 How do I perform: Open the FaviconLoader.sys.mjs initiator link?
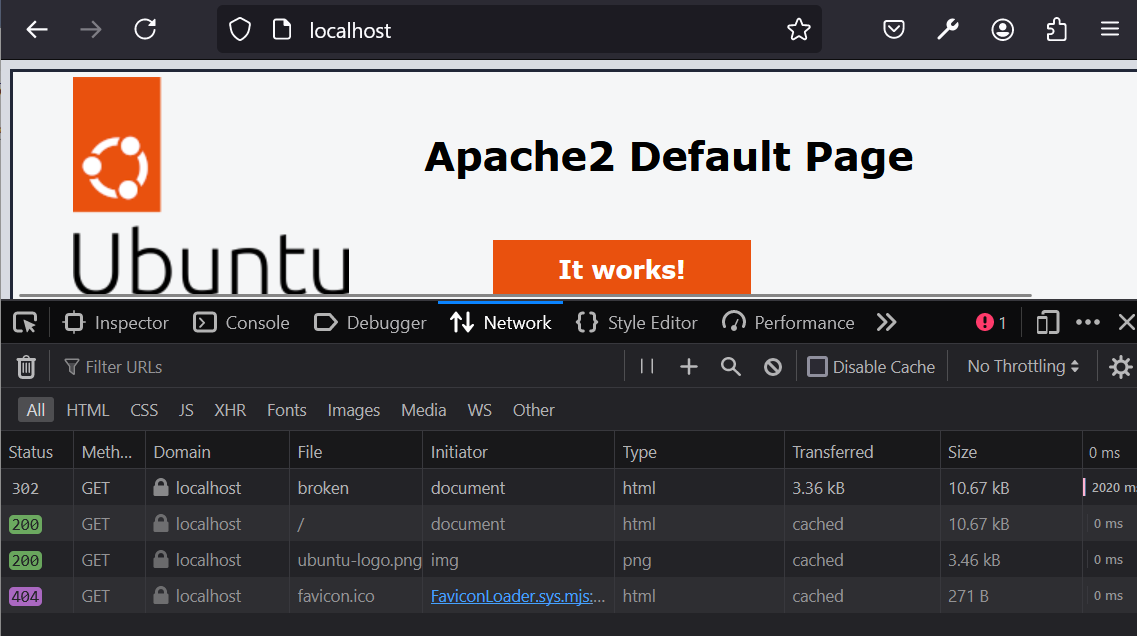516,595
